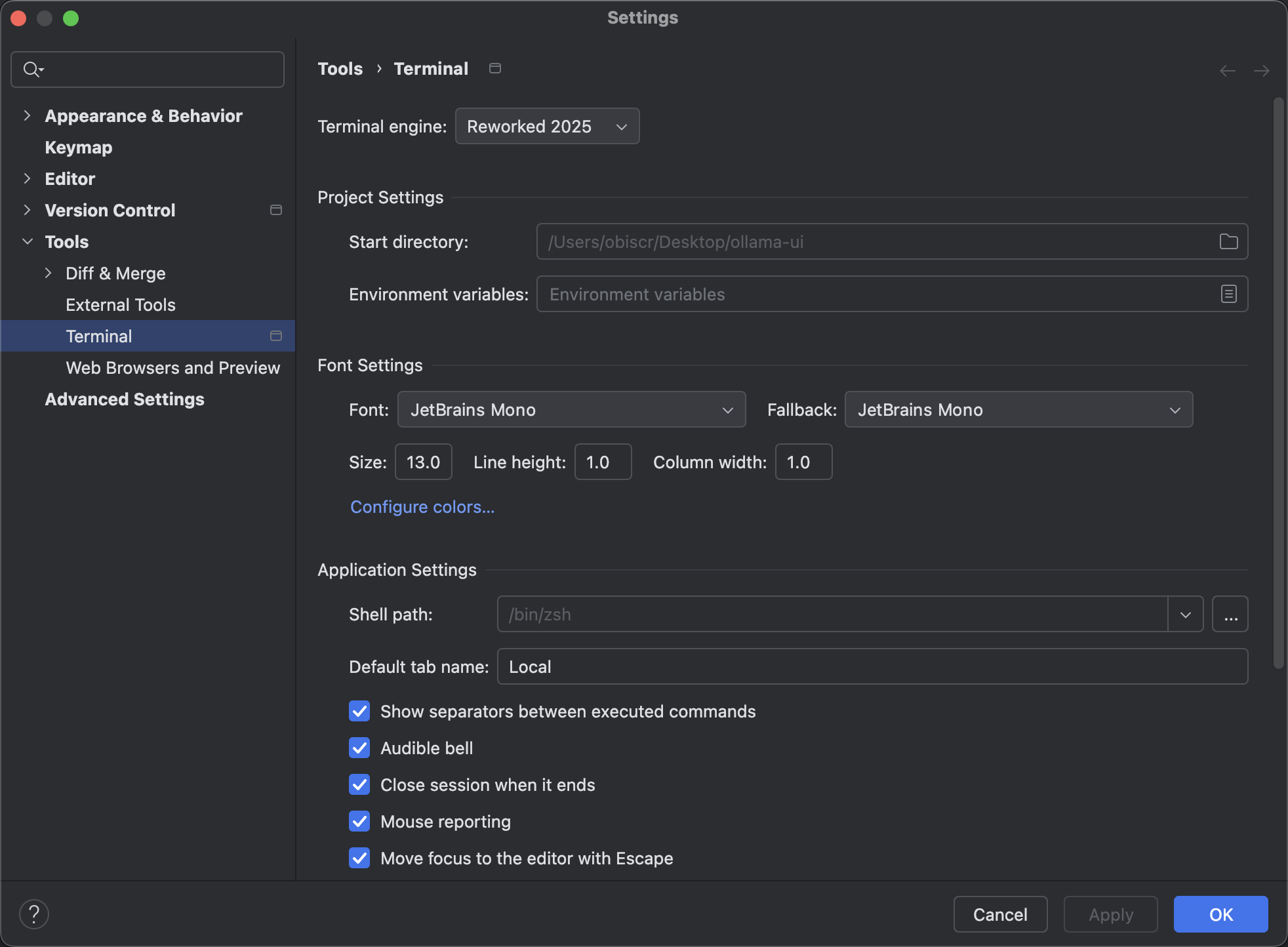This screenshot has height=947, width=1288.
Task: Open the Font dropdown showing JetBrains Mono
Action: [x=572, y=409]
